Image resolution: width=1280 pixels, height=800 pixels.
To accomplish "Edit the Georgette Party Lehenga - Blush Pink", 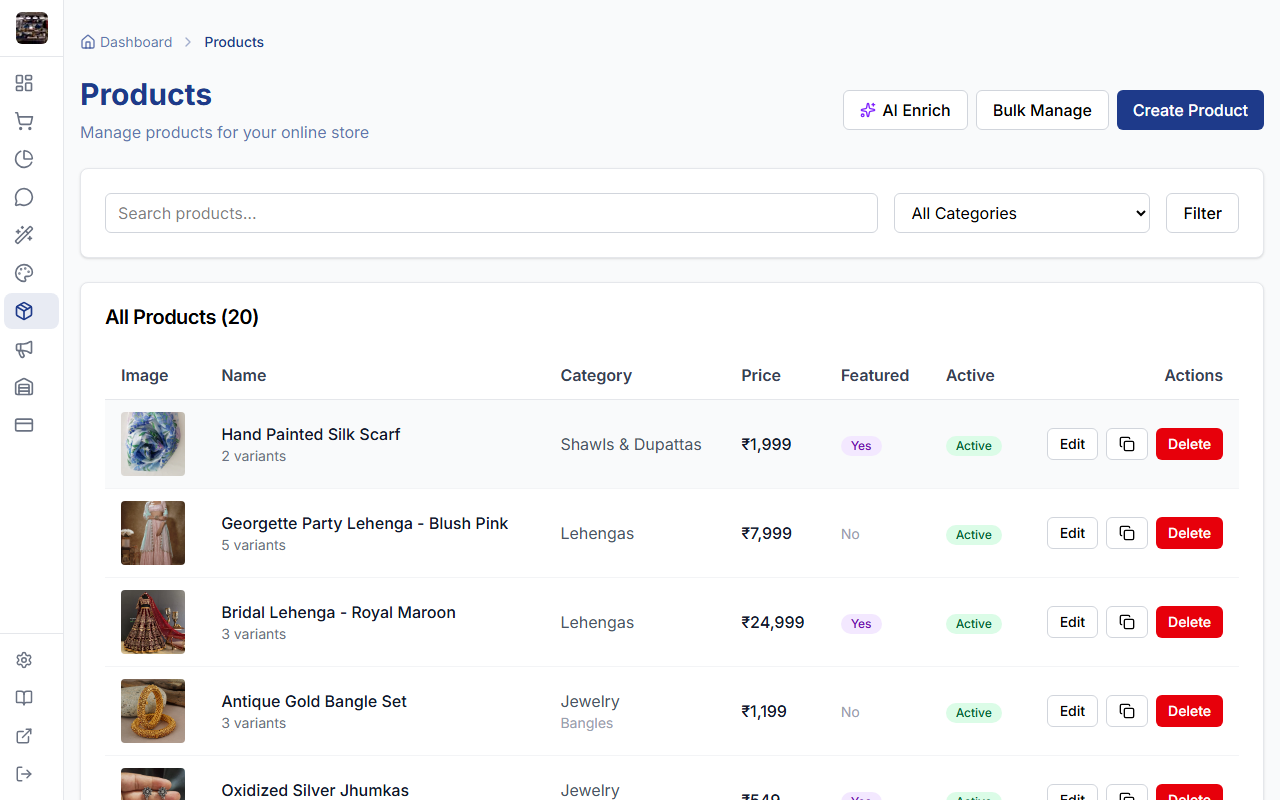I will point(1072,533).
